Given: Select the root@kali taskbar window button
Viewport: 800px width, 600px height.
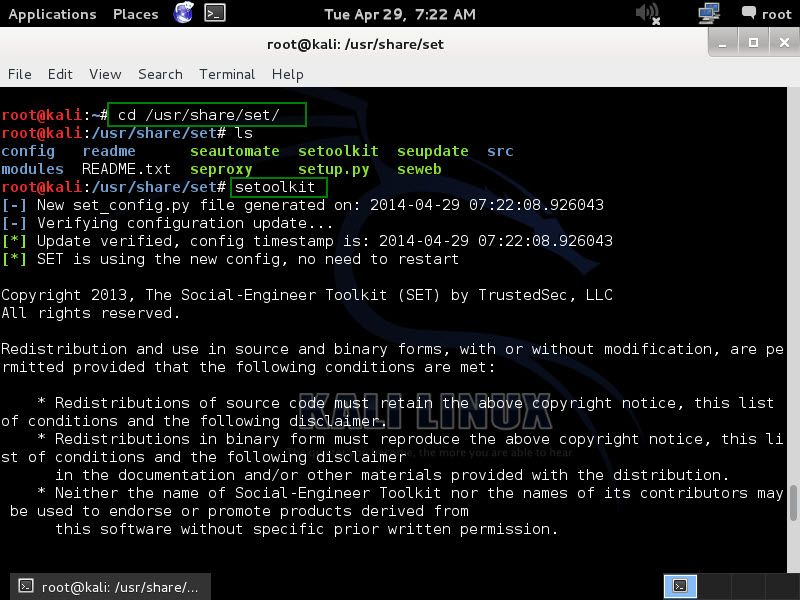Looking at the screenshot, I should tap(110, 587).
